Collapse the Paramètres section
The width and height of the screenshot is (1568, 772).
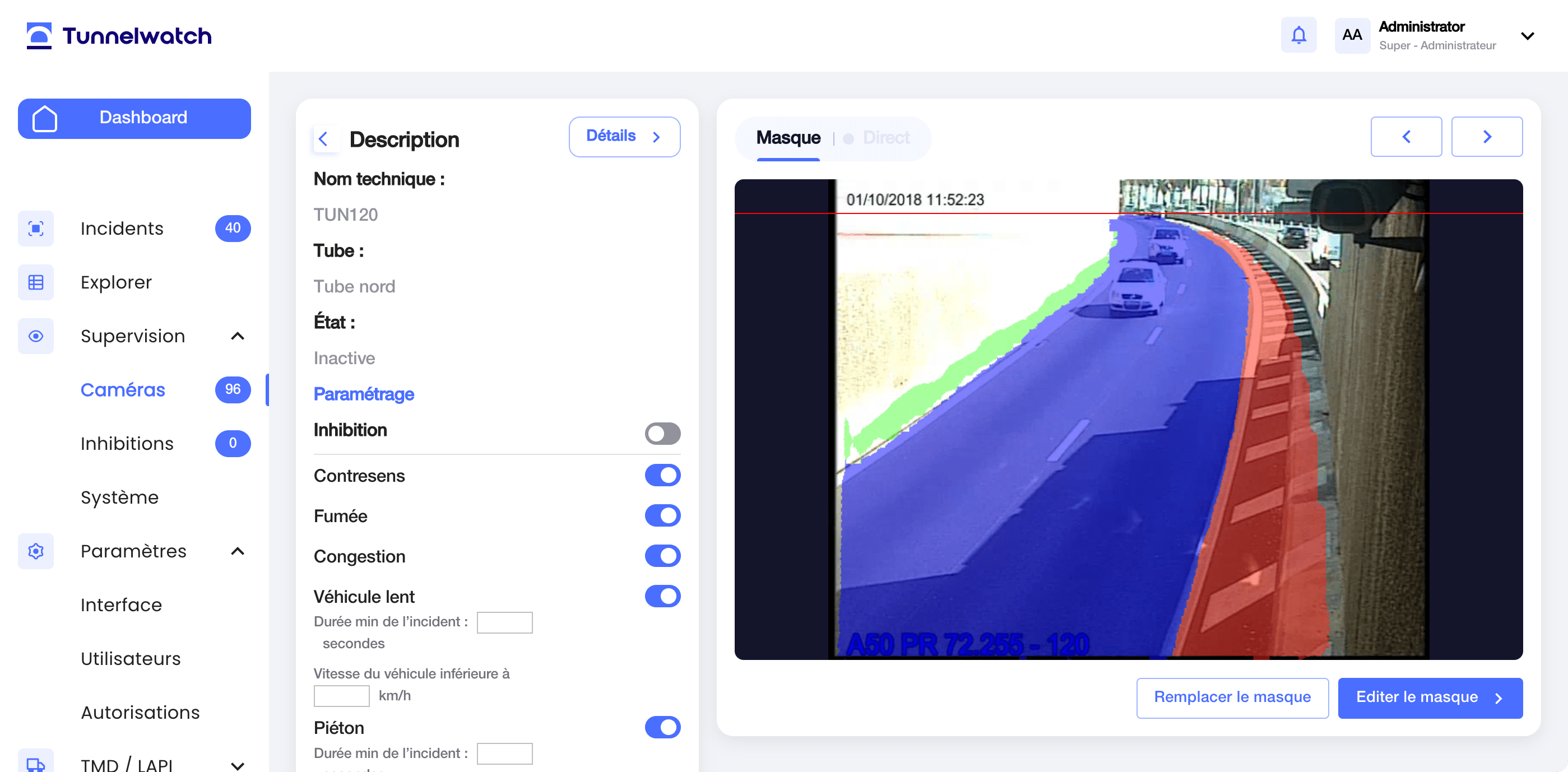click(x=238, y=551)
